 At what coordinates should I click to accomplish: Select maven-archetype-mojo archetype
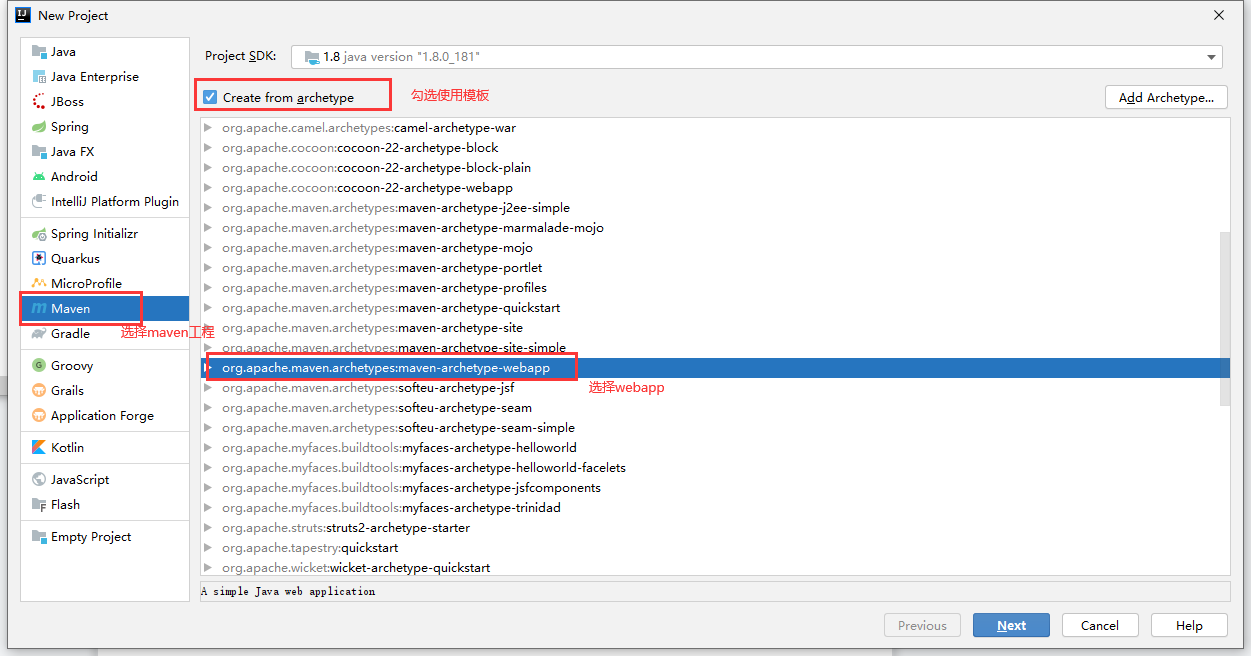[x=715, y=248]
